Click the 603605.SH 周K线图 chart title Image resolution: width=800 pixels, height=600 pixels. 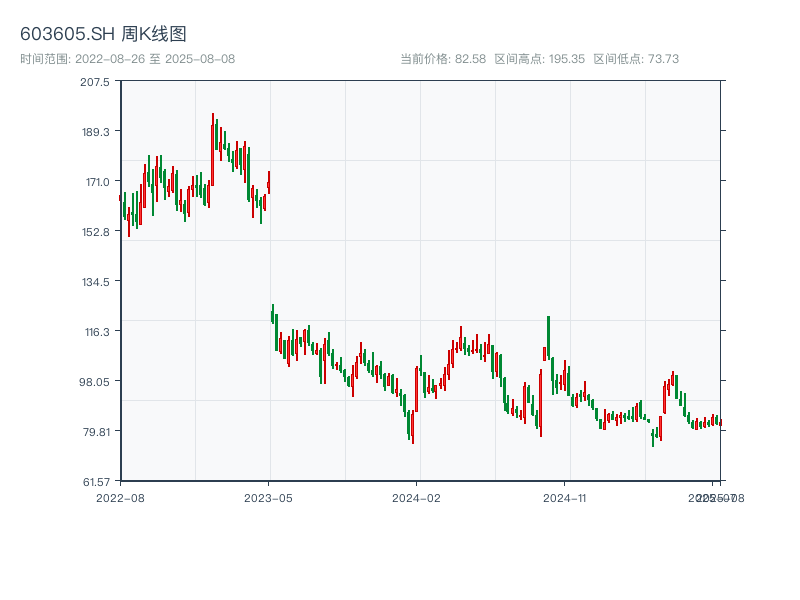click(x=103, y=34)
